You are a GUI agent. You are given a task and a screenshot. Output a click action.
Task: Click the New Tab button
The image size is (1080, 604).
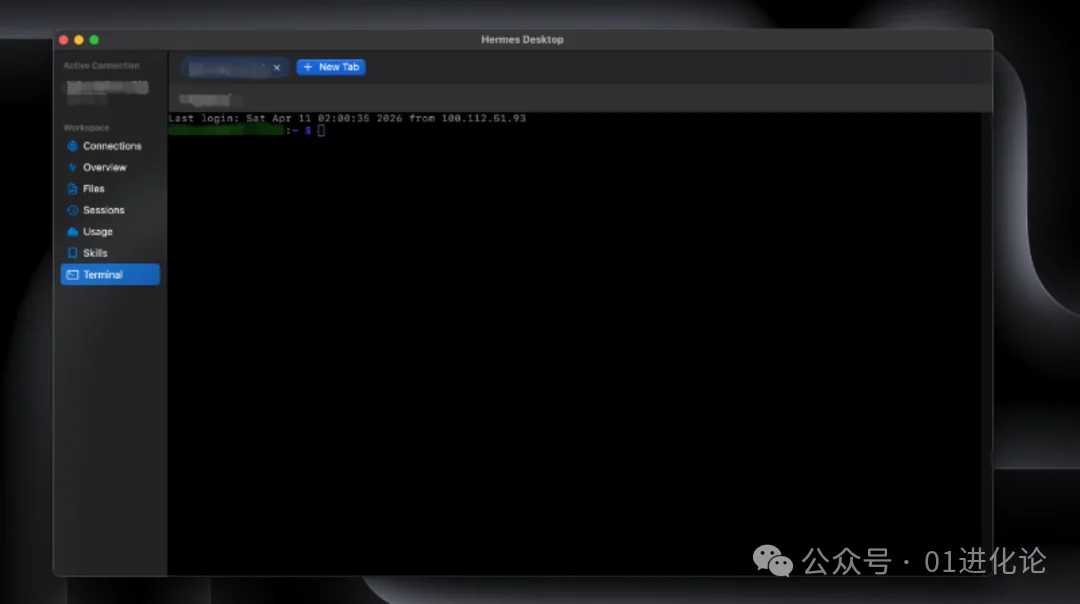coord(331,67)
